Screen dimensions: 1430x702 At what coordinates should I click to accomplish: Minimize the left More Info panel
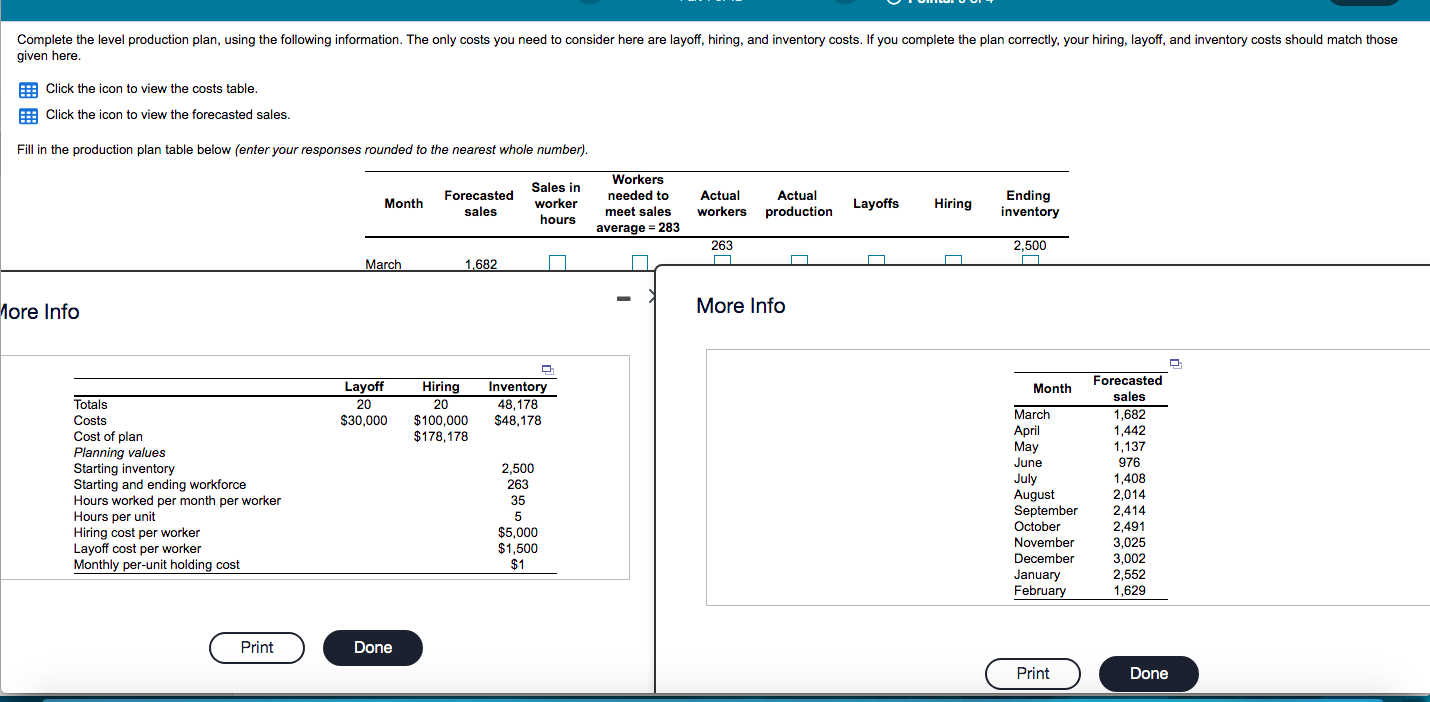(x=622, y=297)
